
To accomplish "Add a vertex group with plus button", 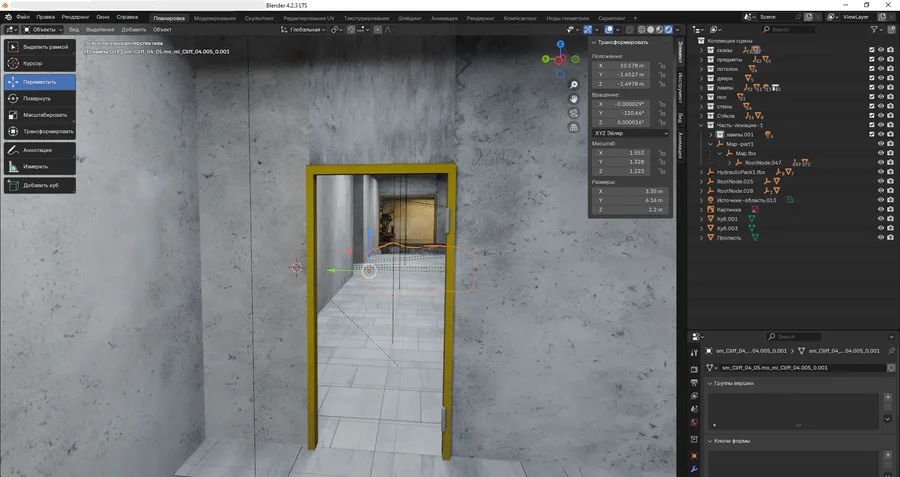I will (x=888, y=397).
